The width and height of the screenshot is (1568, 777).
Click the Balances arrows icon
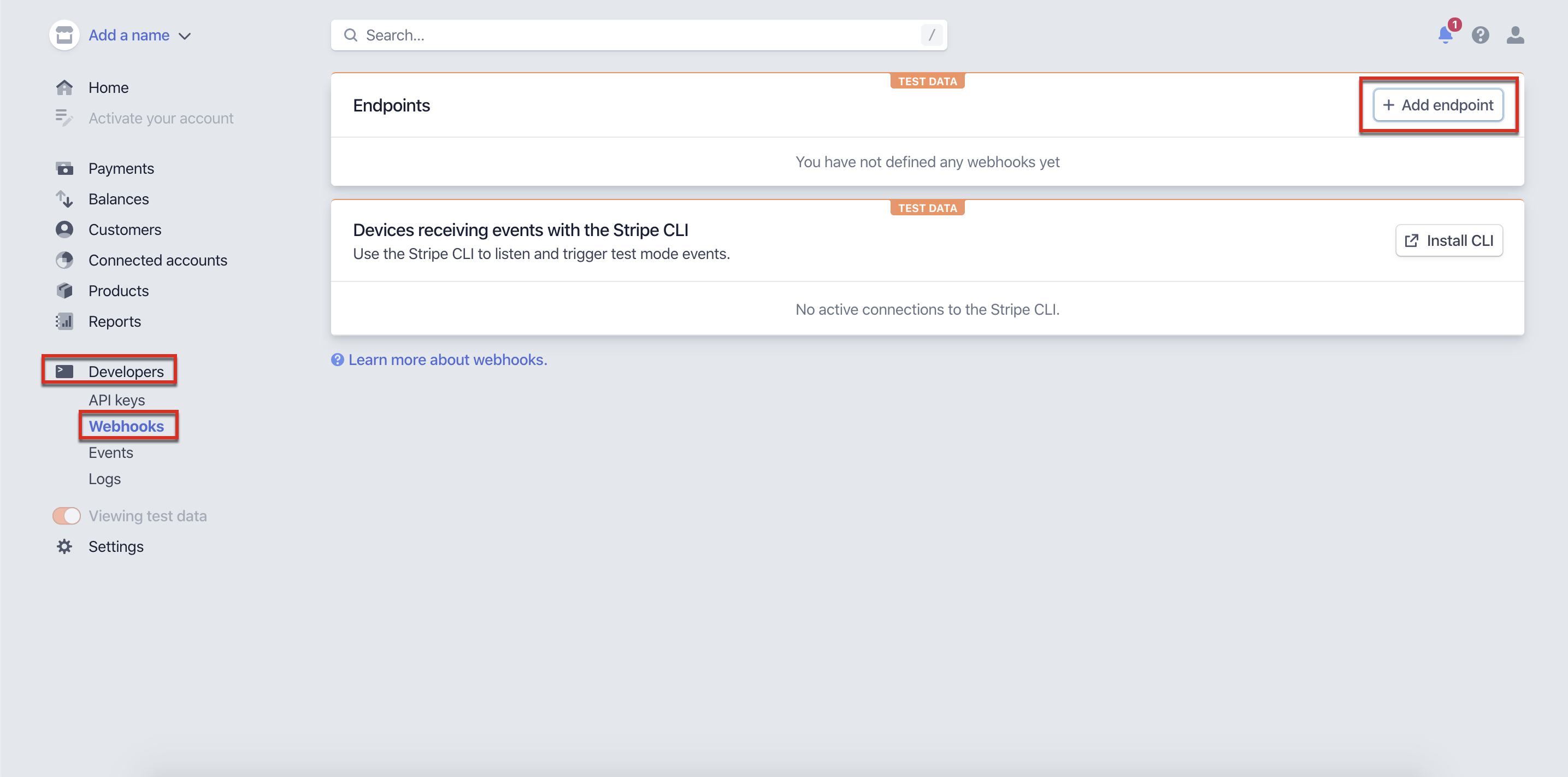click(x=64, y=199)
